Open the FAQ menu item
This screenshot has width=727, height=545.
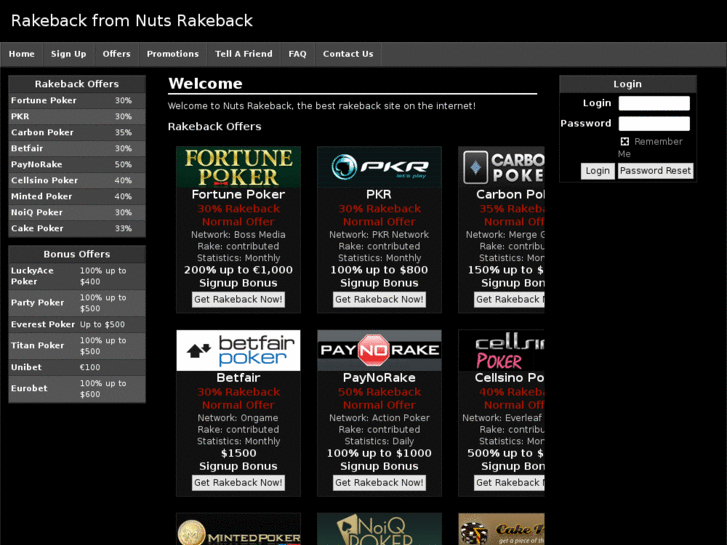[298, 54]
